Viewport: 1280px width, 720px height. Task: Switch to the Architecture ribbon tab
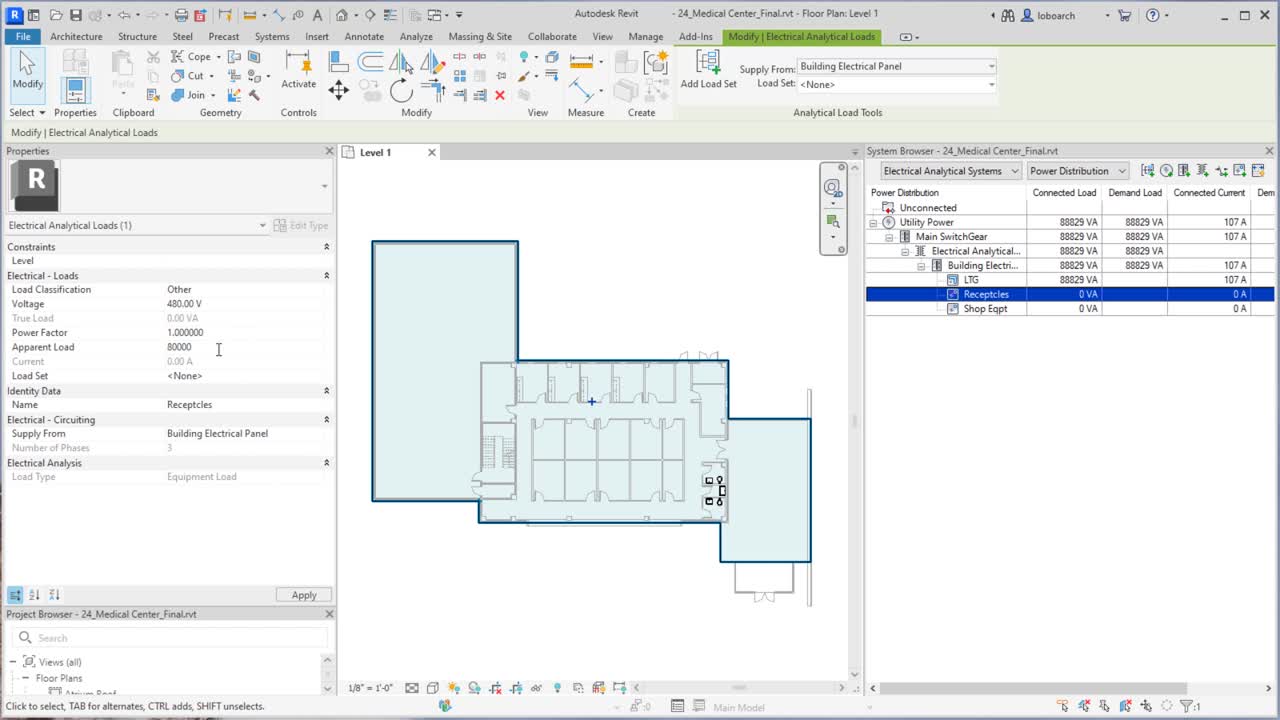pos(76,36)
